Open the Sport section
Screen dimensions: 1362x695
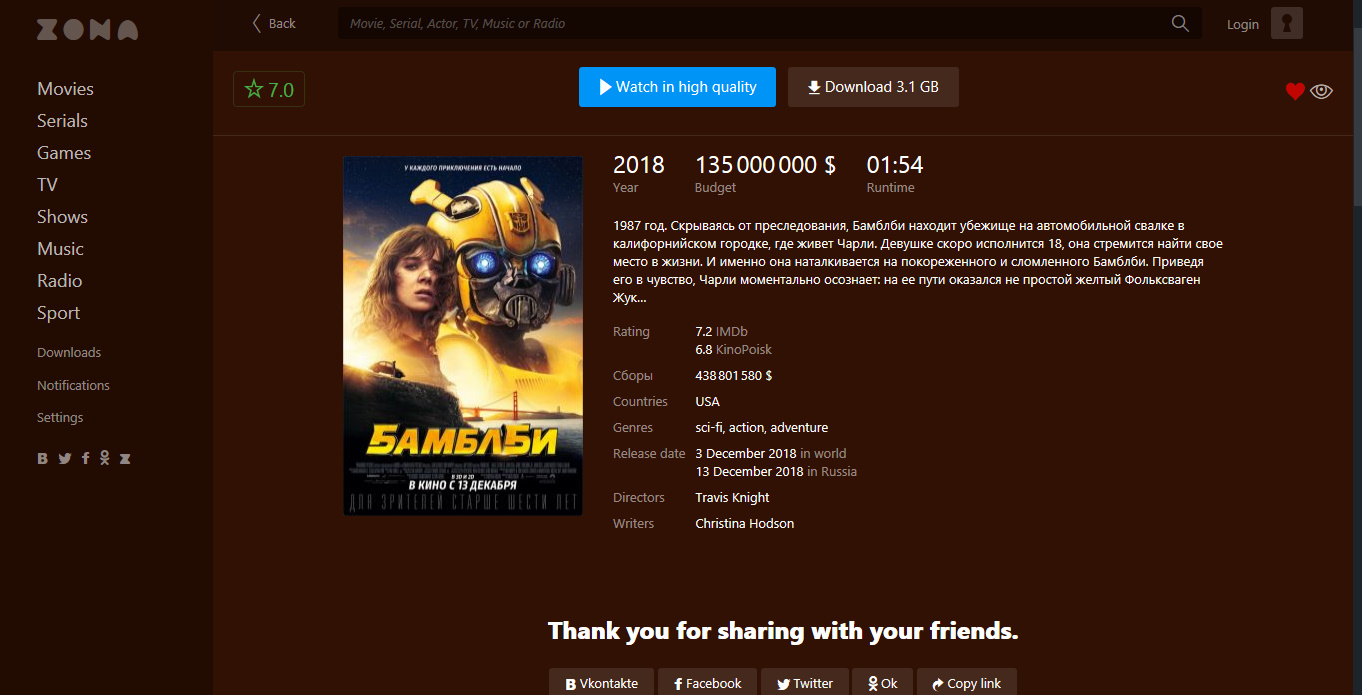coord(58,313)
